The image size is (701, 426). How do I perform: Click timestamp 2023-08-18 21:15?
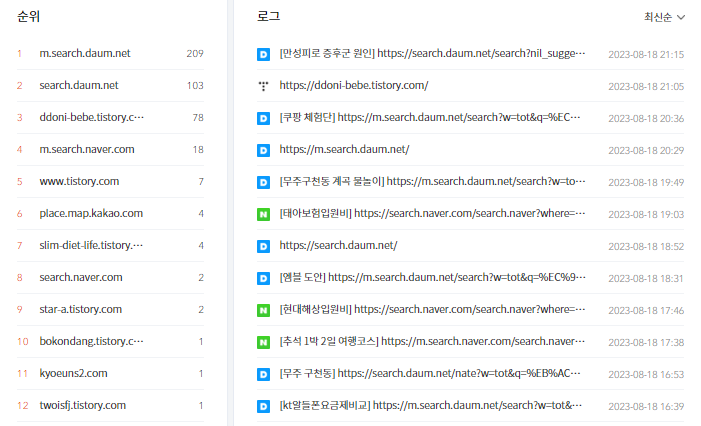point(646,55)
